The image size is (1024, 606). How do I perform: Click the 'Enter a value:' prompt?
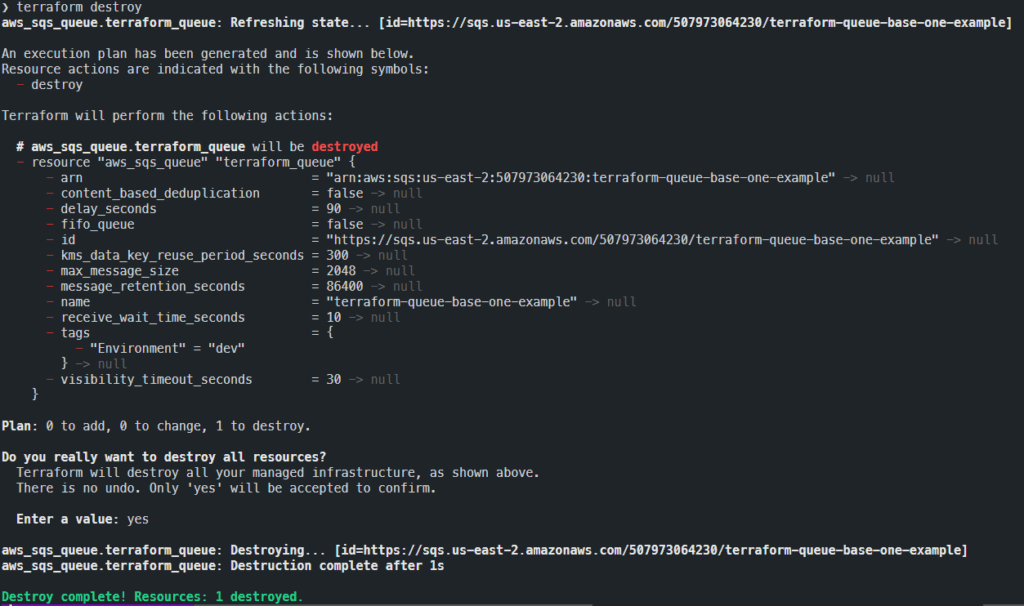[x=67, y=519]
